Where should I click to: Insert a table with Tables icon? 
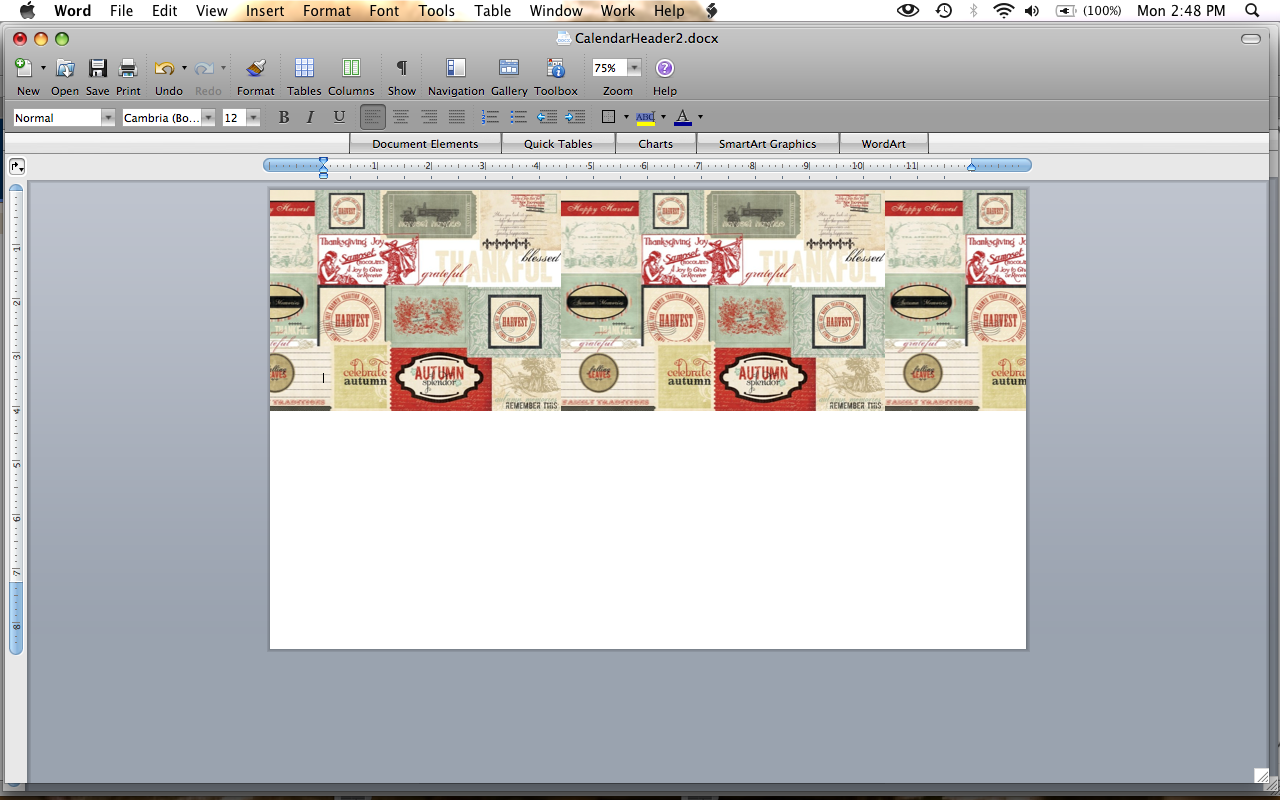(304, 68)
